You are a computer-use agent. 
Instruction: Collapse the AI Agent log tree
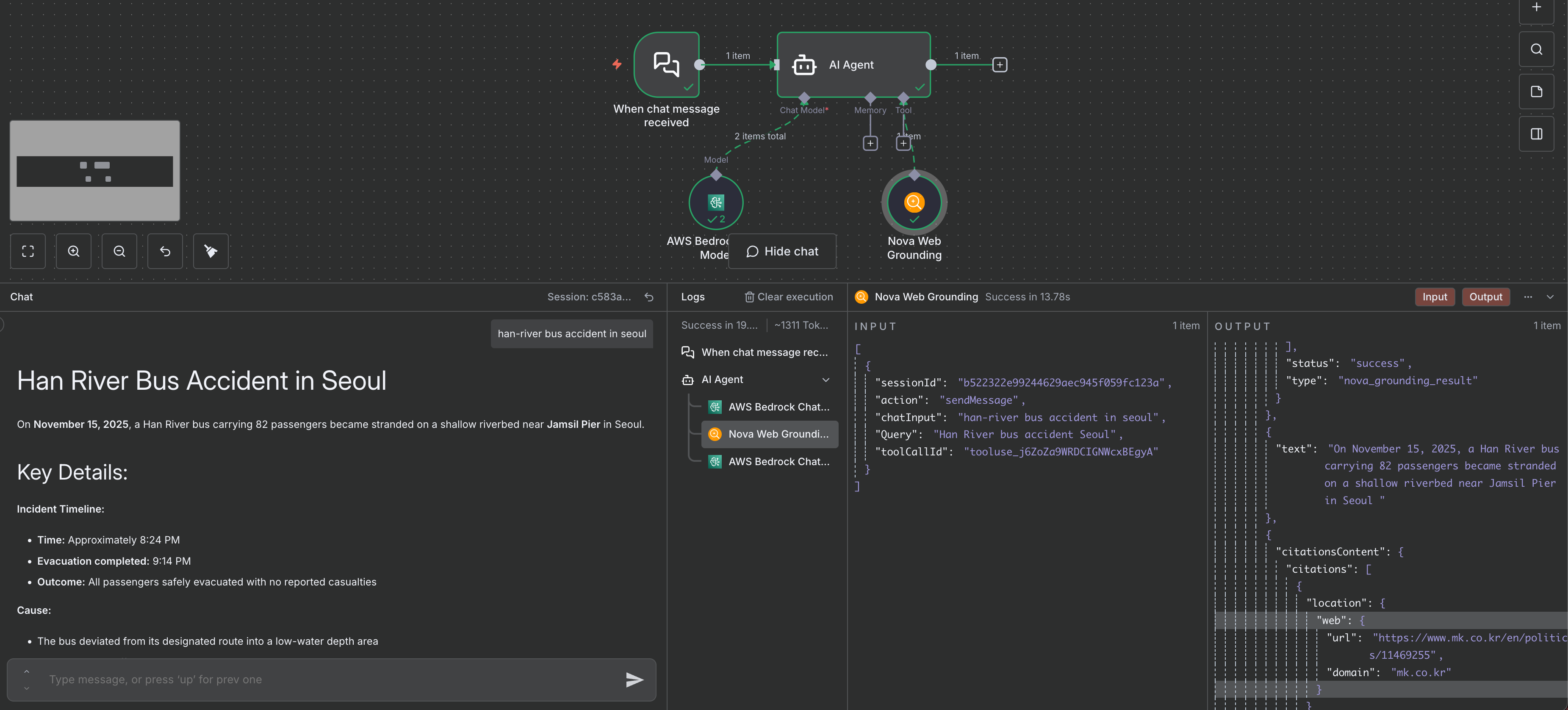826,380
